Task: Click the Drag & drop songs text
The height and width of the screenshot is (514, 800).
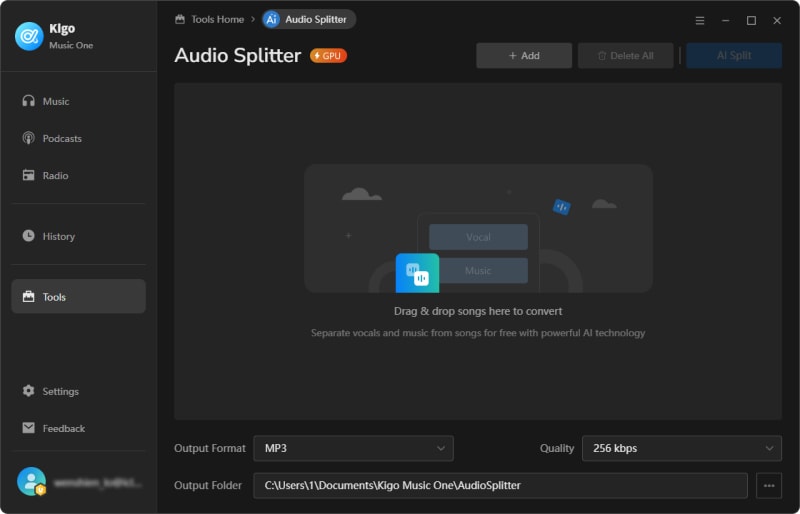Action: click(478, 311)
